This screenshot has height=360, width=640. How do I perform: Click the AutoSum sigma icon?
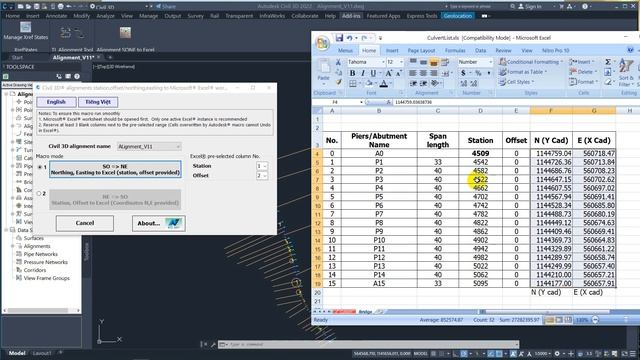pyautogui.click(x=608, y=62)
